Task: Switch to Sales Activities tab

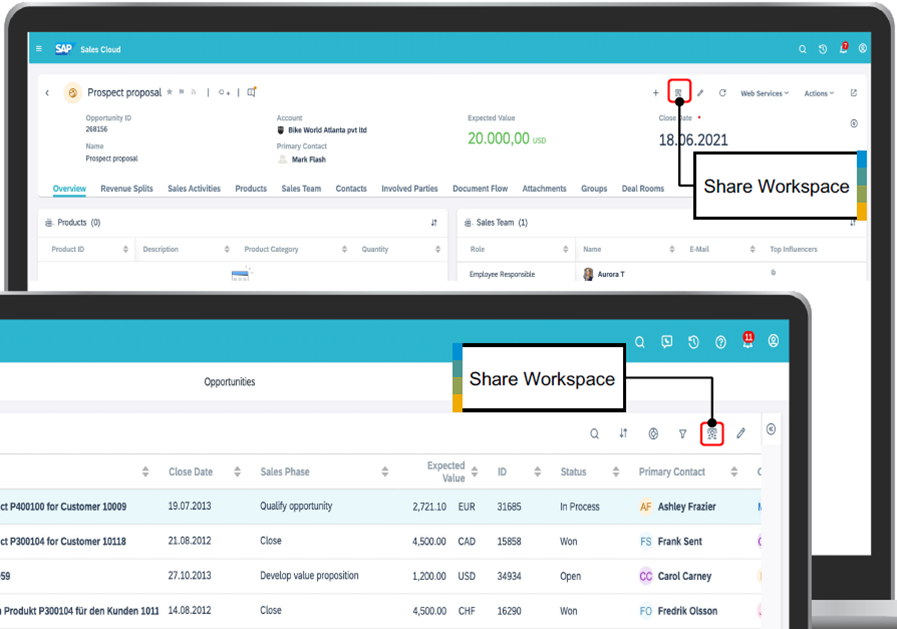Action: click(x=194, y=188)
